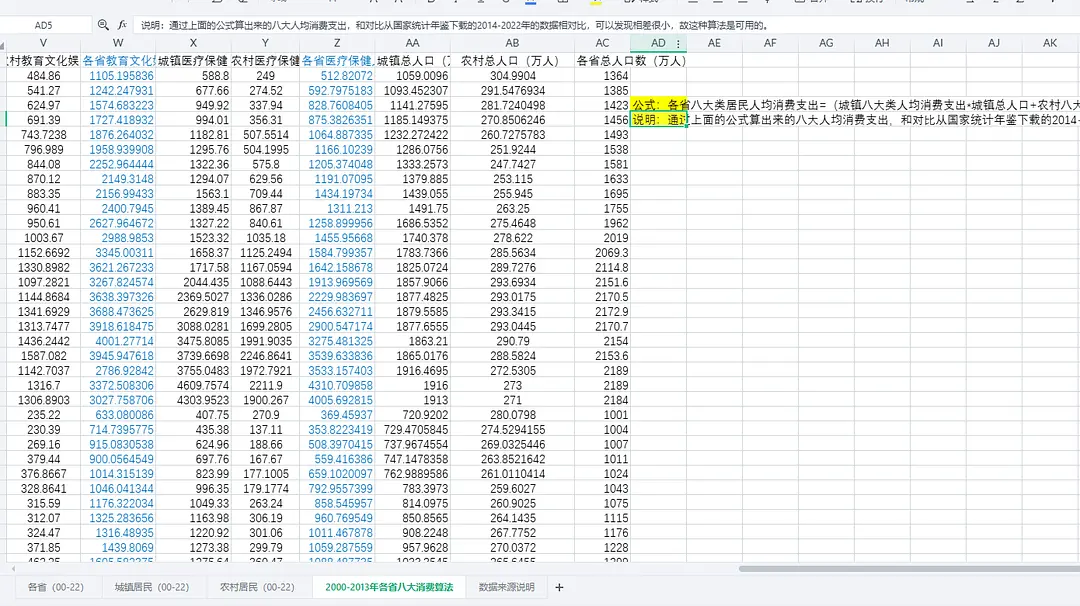Click the yellow cell starting 说明：通过

pyautogui.click(x=658, y=120)
